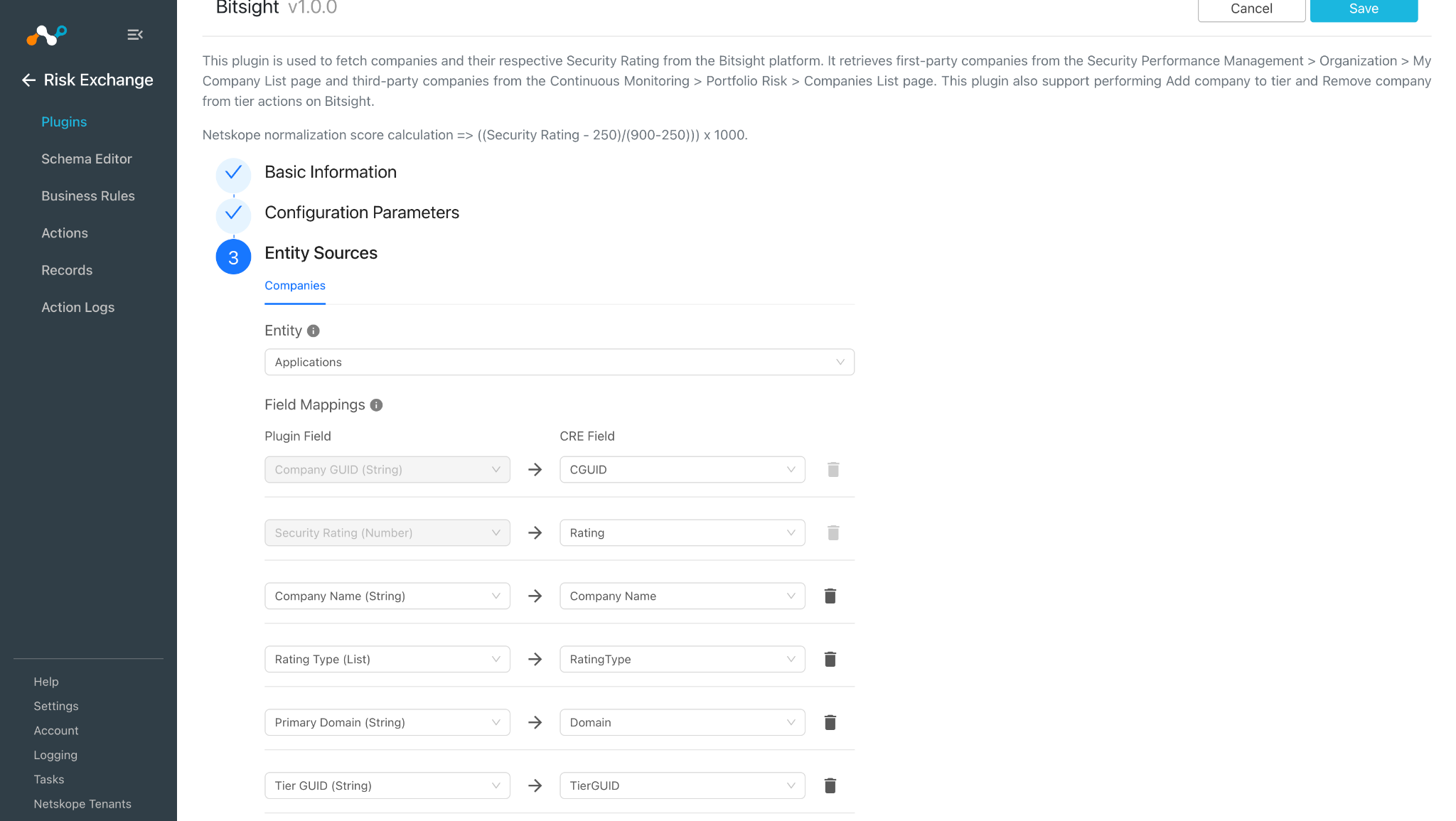Open the CGUID CRE field dropdown
The width and height of the screenshot is (1456, 821).
(682, 470)
